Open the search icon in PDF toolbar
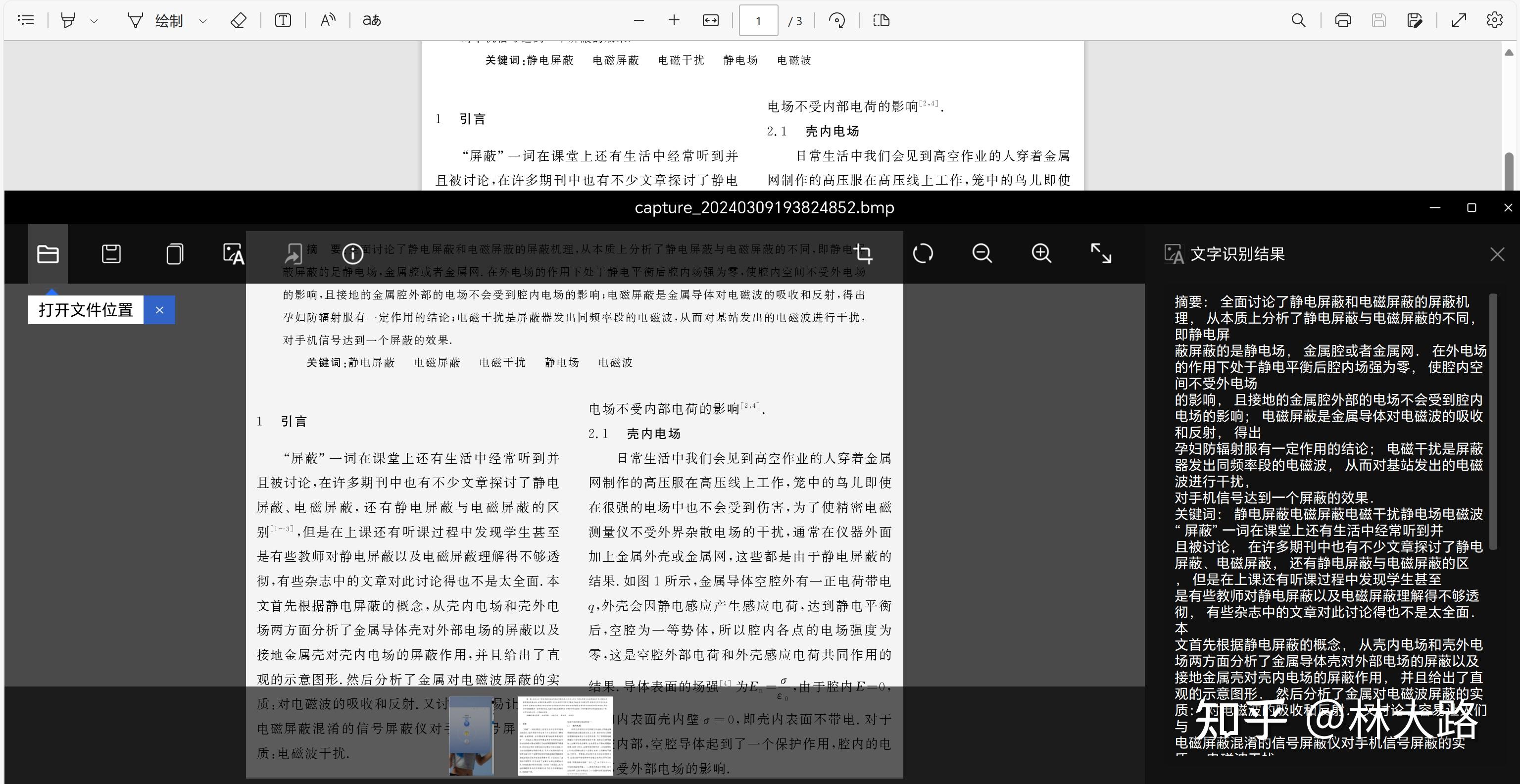This screenshot has height=784, width=1520. [x=1298, y=21]
